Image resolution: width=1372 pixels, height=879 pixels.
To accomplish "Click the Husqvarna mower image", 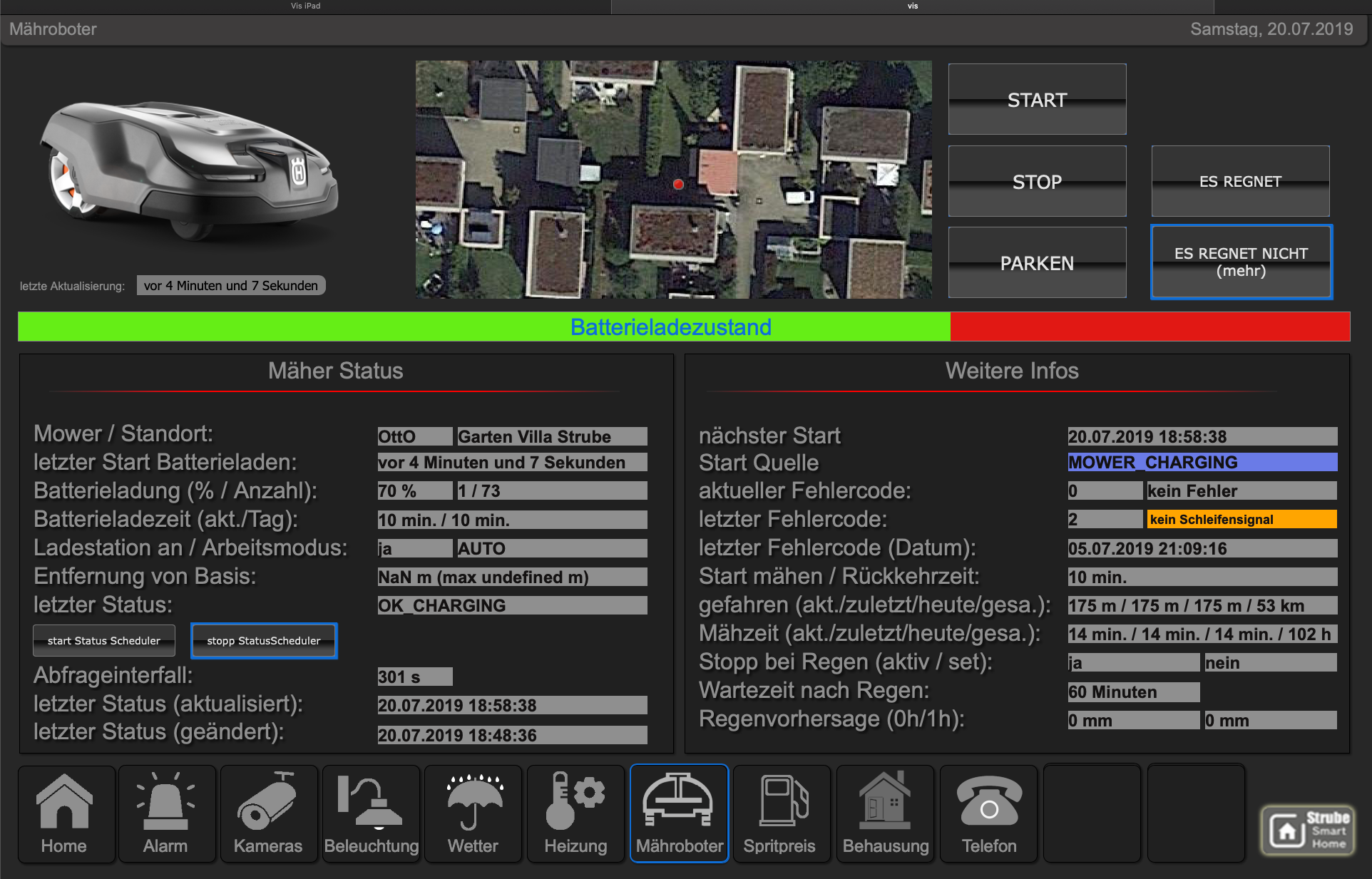I will coord(188,170).
